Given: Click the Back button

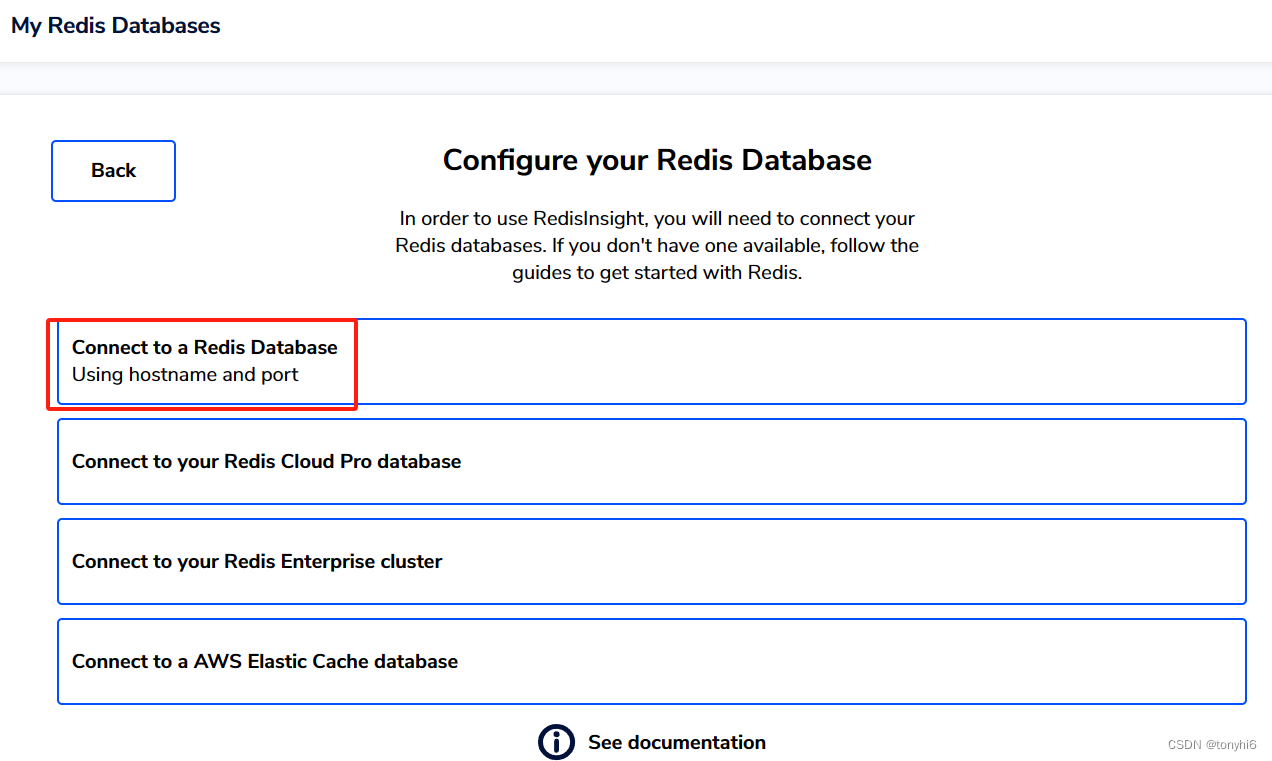Looking at the screenshot, I should (x=113, y=171).
